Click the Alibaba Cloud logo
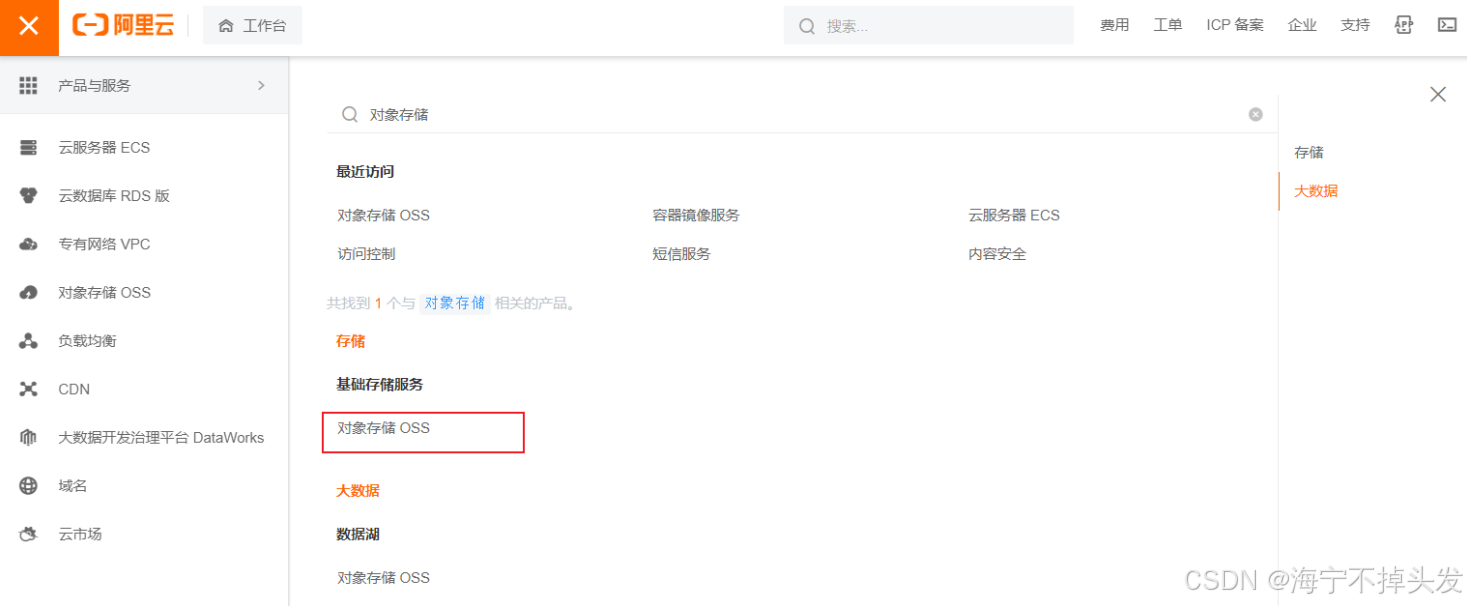 point(123,26)
